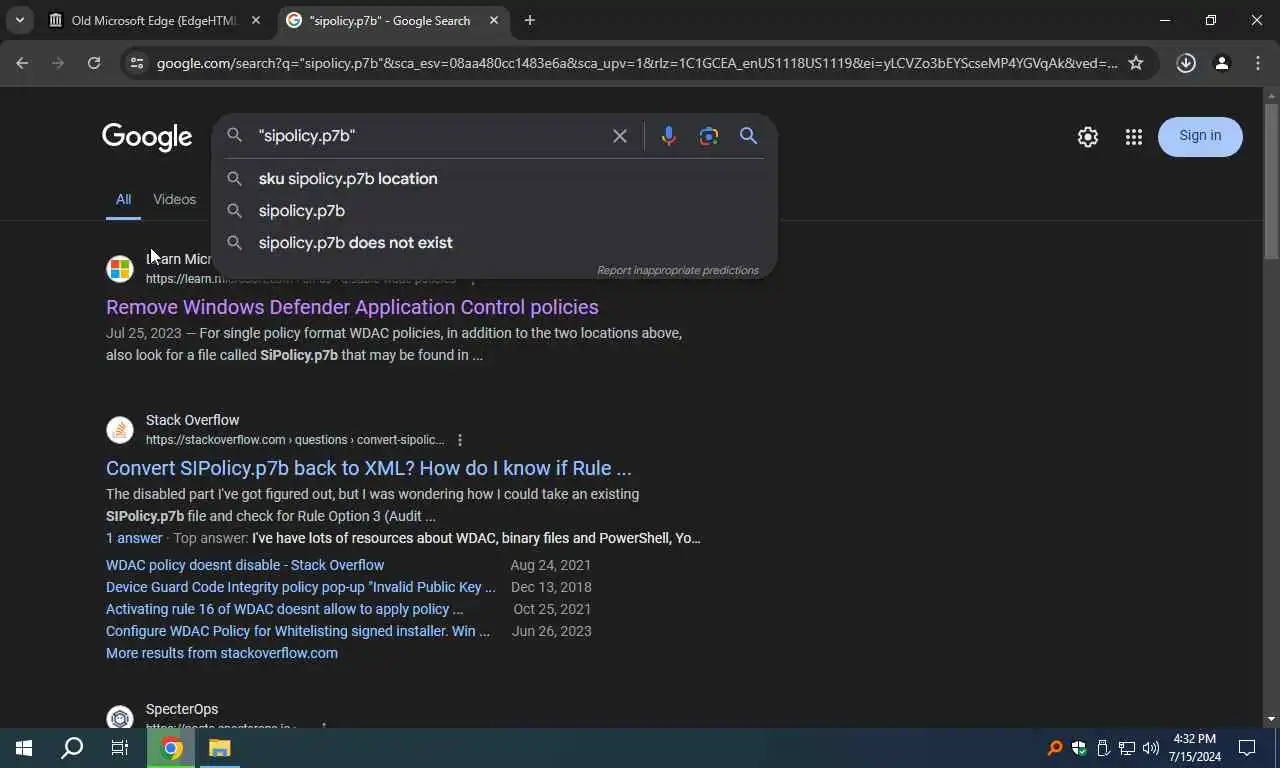Click the Stack Overflow site name

(192, 420)
